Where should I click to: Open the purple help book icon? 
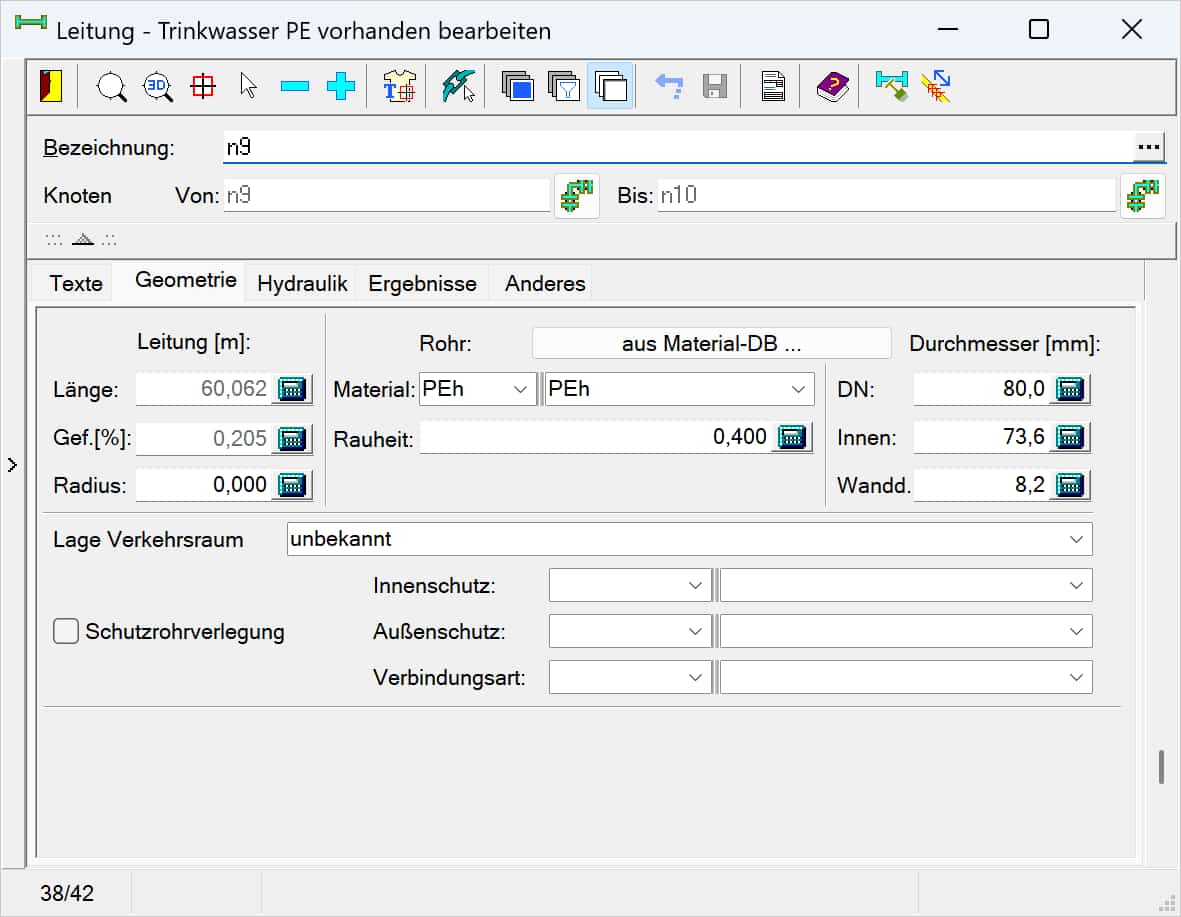coord(831,87)
